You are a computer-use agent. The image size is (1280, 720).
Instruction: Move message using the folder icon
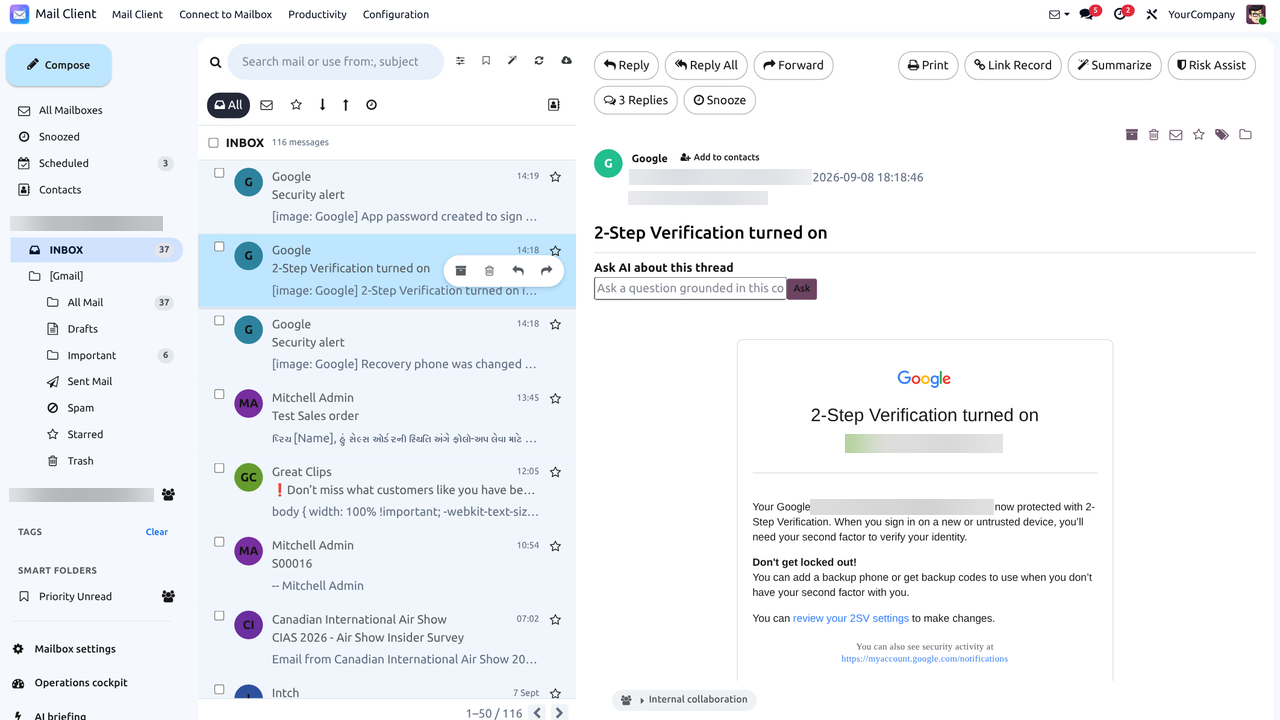tap(1245, 134)
